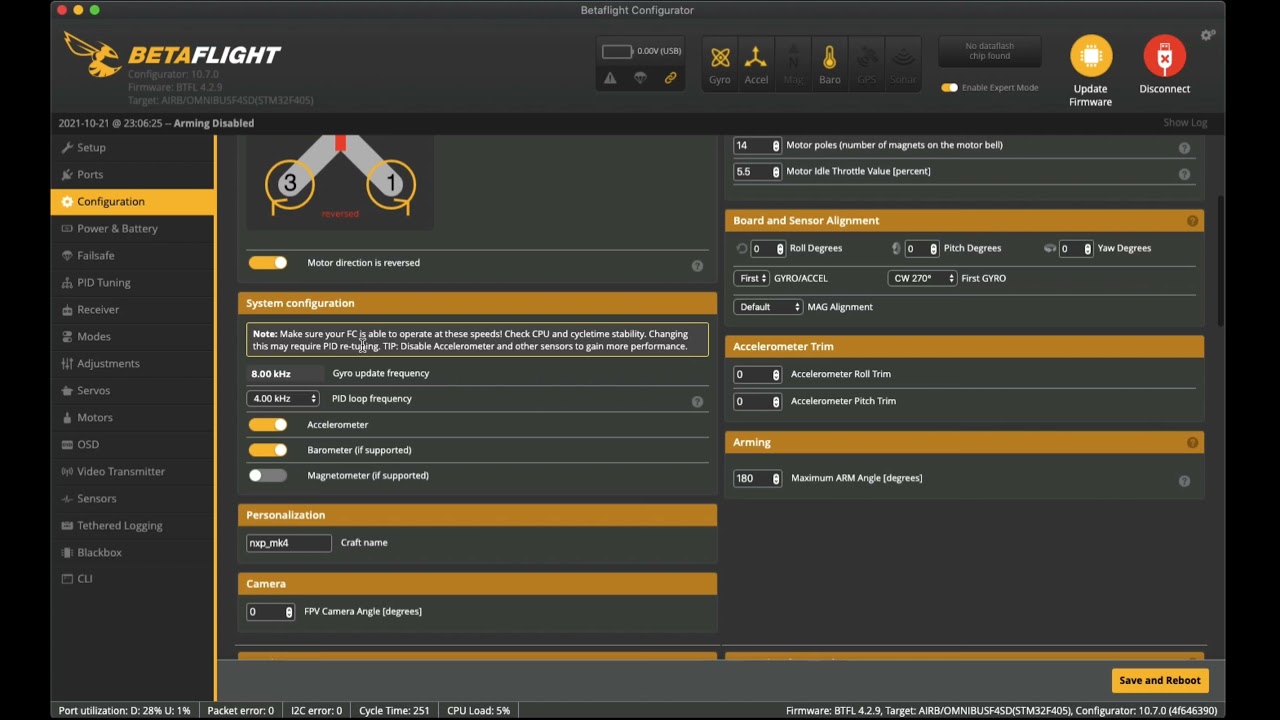The height and width of the screenshot is (720, 1280).
Task: Open the Tethered Logging tab
Action: click(x=133, y=526)
